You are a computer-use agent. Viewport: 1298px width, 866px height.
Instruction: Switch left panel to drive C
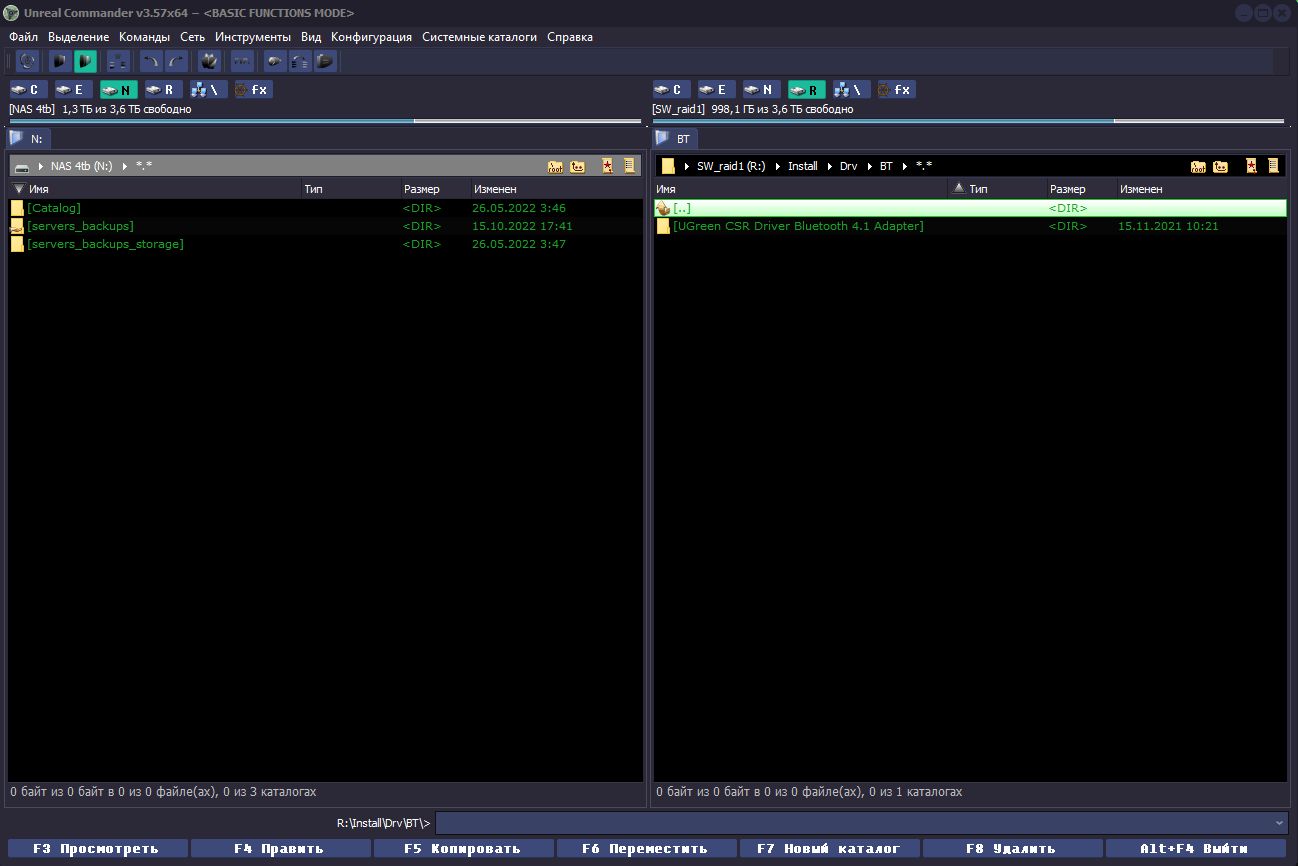coord(29,90)
